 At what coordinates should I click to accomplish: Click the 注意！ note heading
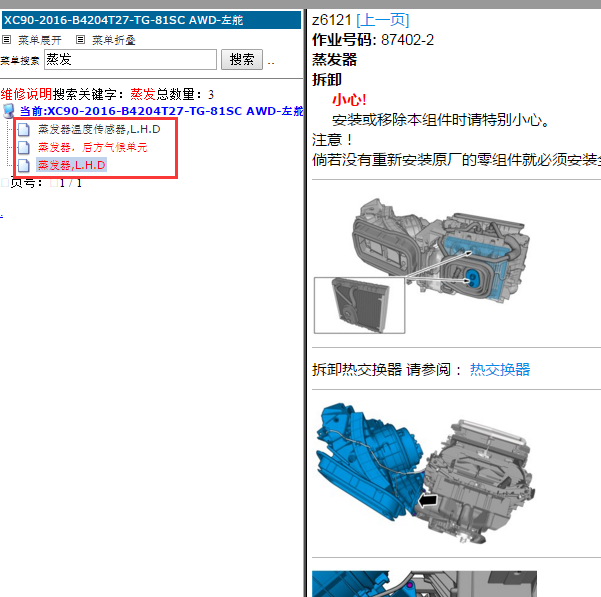(333, 140)
